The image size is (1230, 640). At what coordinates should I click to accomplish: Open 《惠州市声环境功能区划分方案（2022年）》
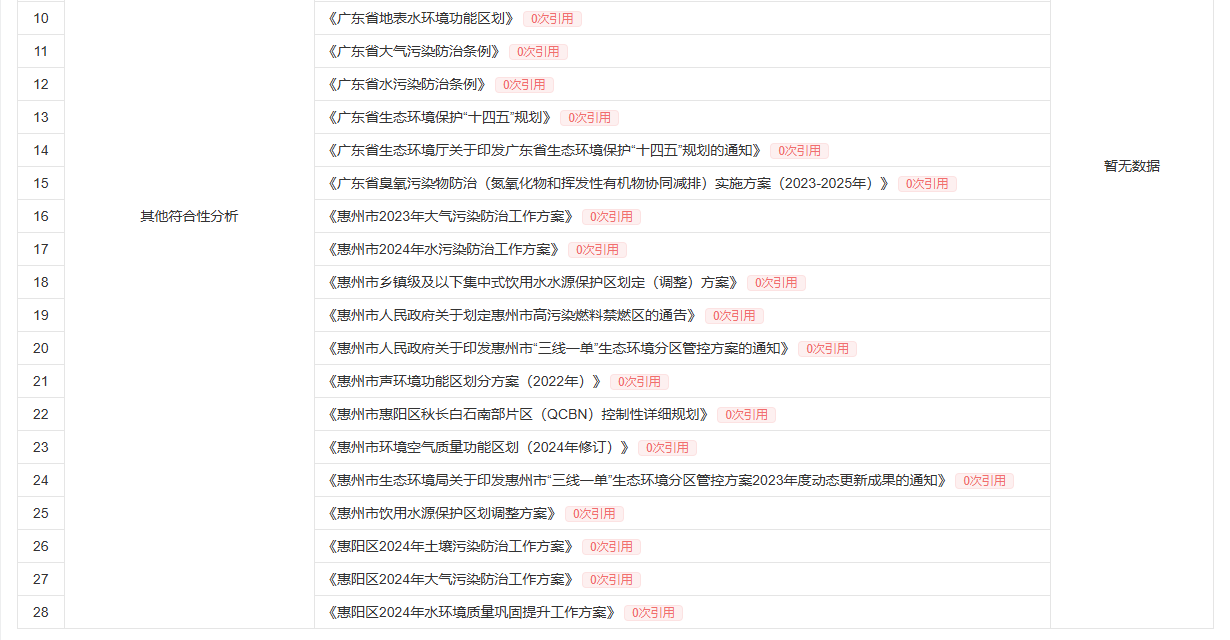[464, 381]
